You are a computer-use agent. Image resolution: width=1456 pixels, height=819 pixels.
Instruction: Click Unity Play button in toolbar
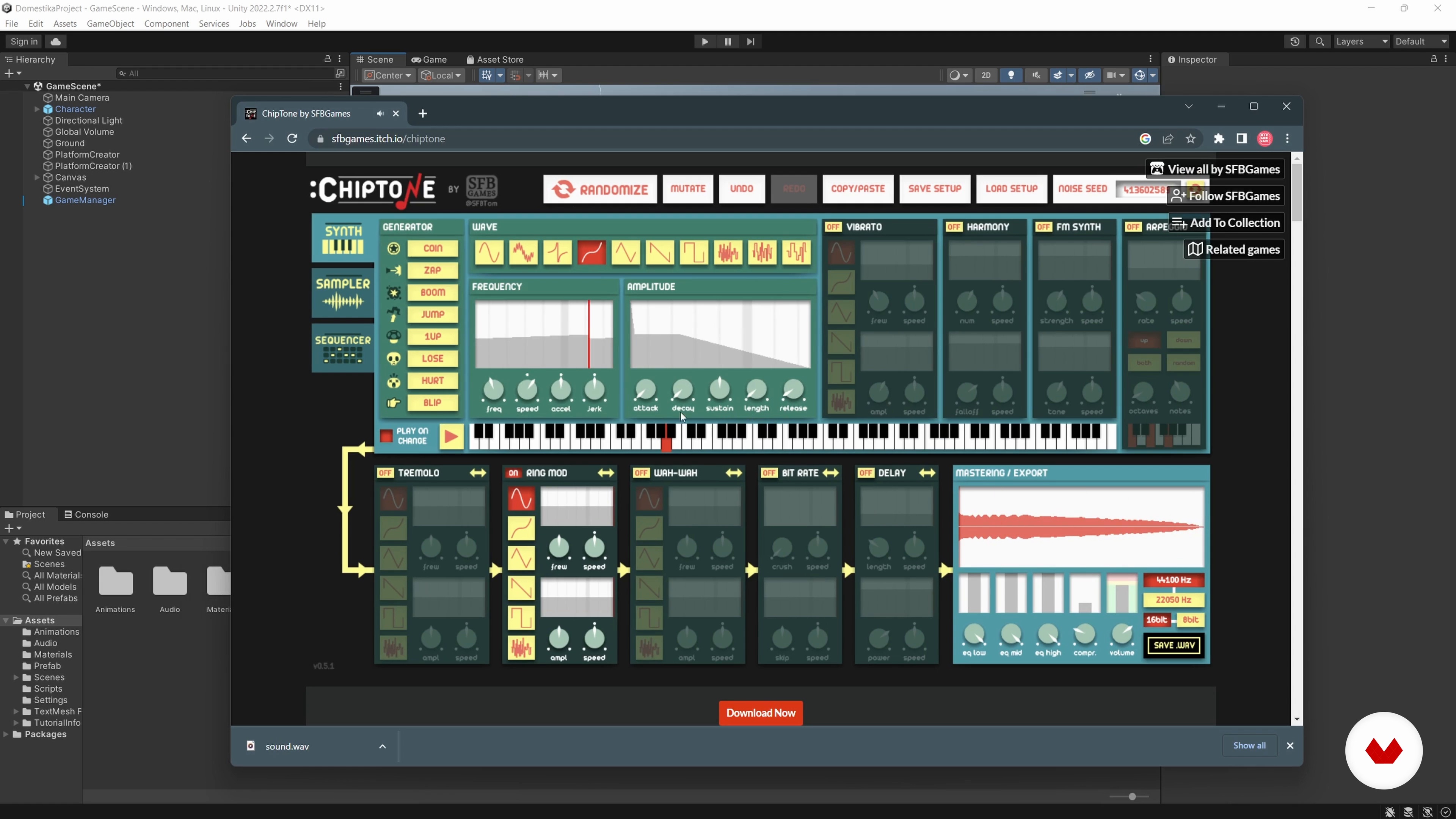click(704, 42)
